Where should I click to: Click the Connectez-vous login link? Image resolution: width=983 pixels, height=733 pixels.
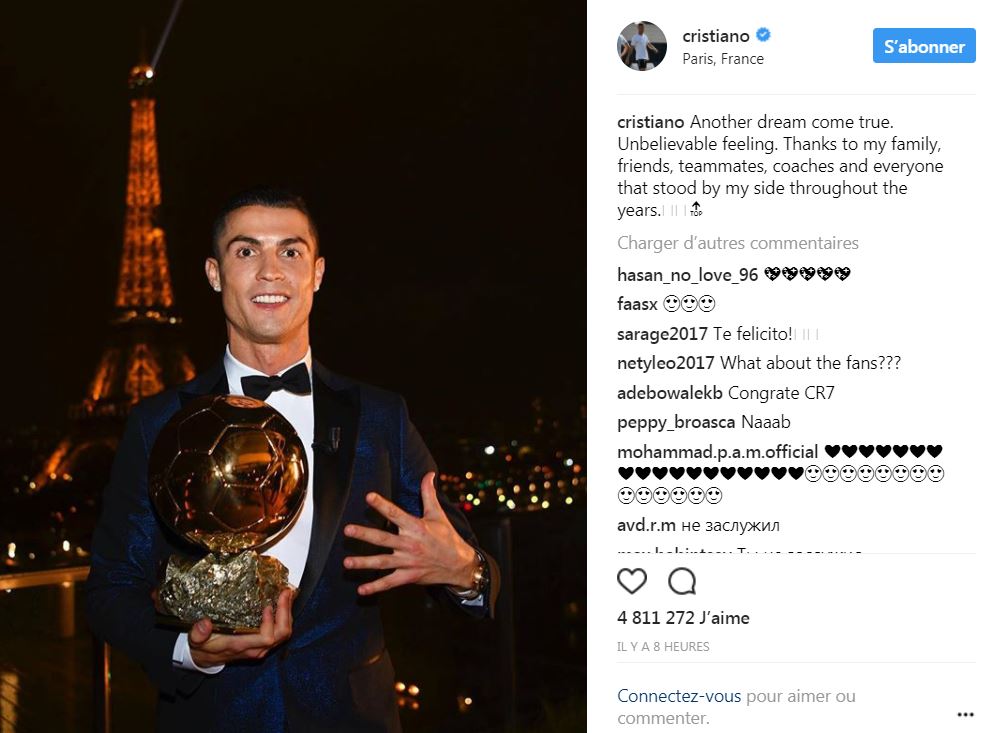pyautogui.click(x=679, y=696)
